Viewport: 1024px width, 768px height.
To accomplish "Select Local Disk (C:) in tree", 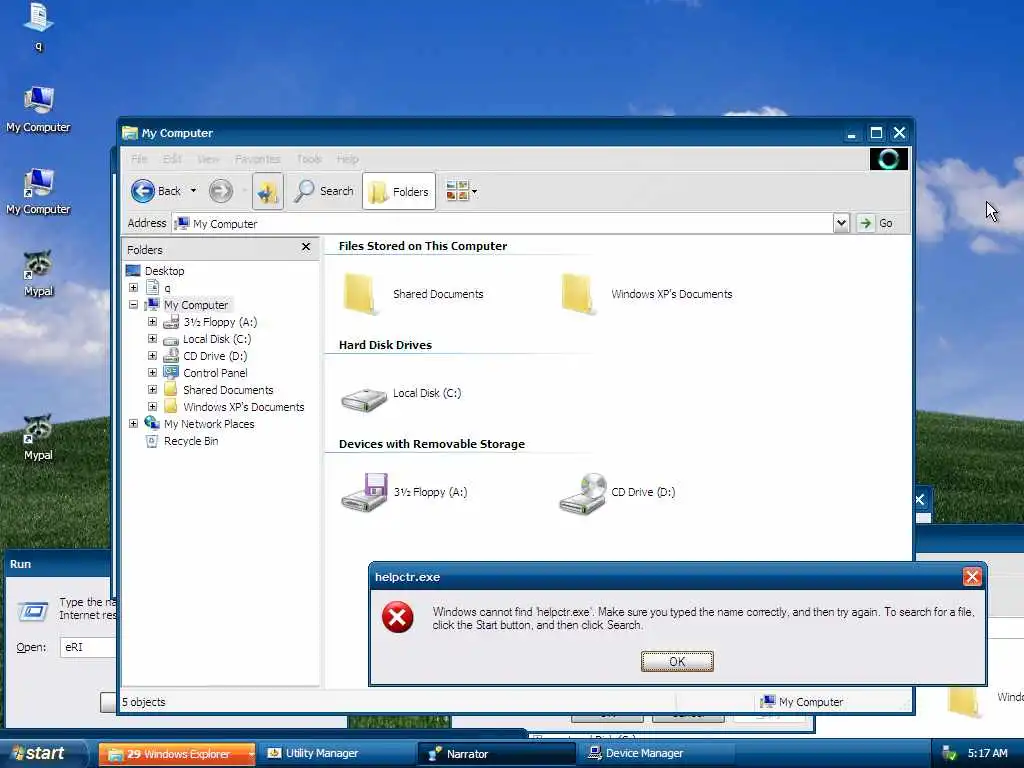I will 217,339.
